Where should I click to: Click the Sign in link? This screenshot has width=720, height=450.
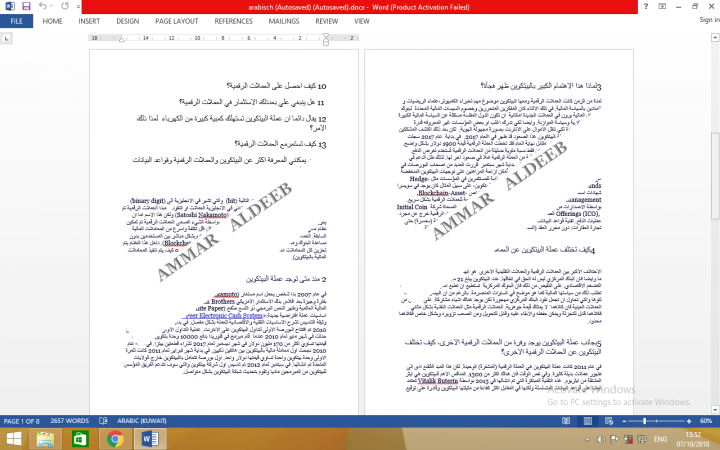(x=709, y=20)
